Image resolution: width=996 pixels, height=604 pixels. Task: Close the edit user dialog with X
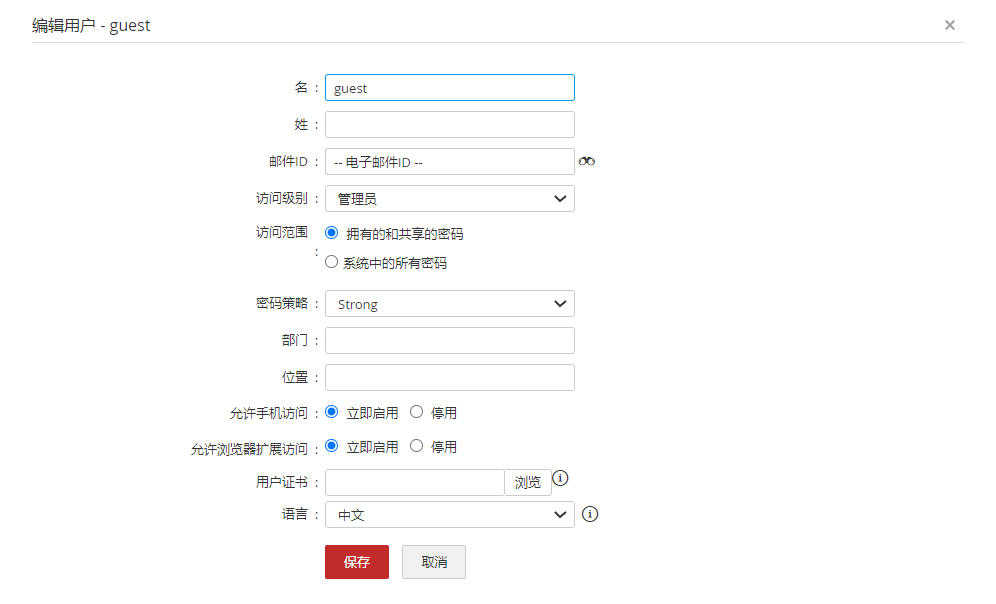950,25
